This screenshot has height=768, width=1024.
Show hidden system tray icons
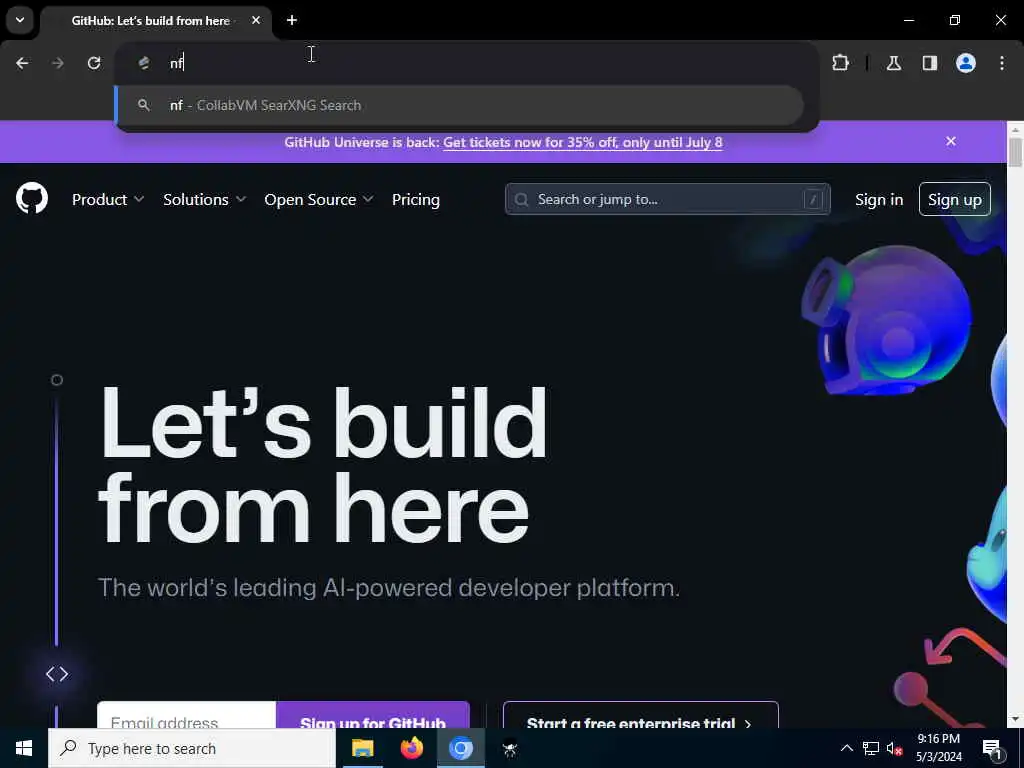[x=846, y=748]
